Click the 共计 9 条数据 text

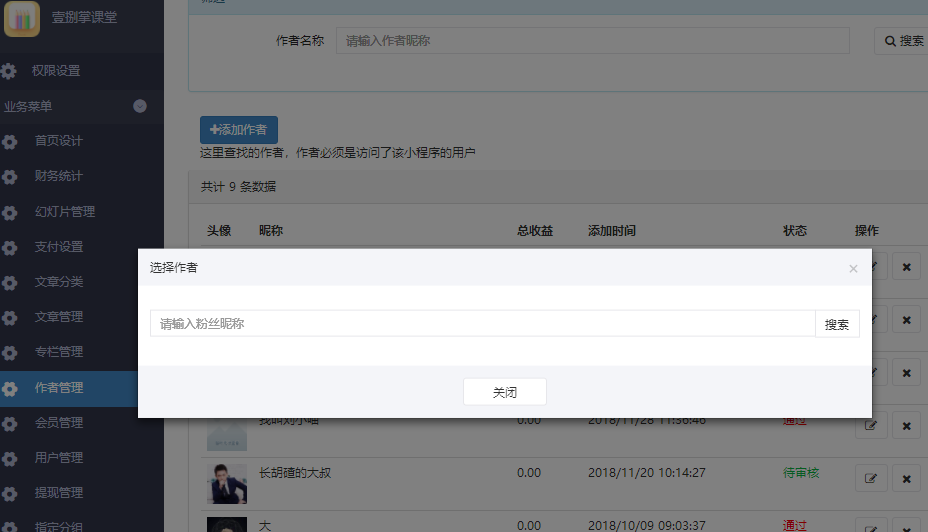pos(238,187)
